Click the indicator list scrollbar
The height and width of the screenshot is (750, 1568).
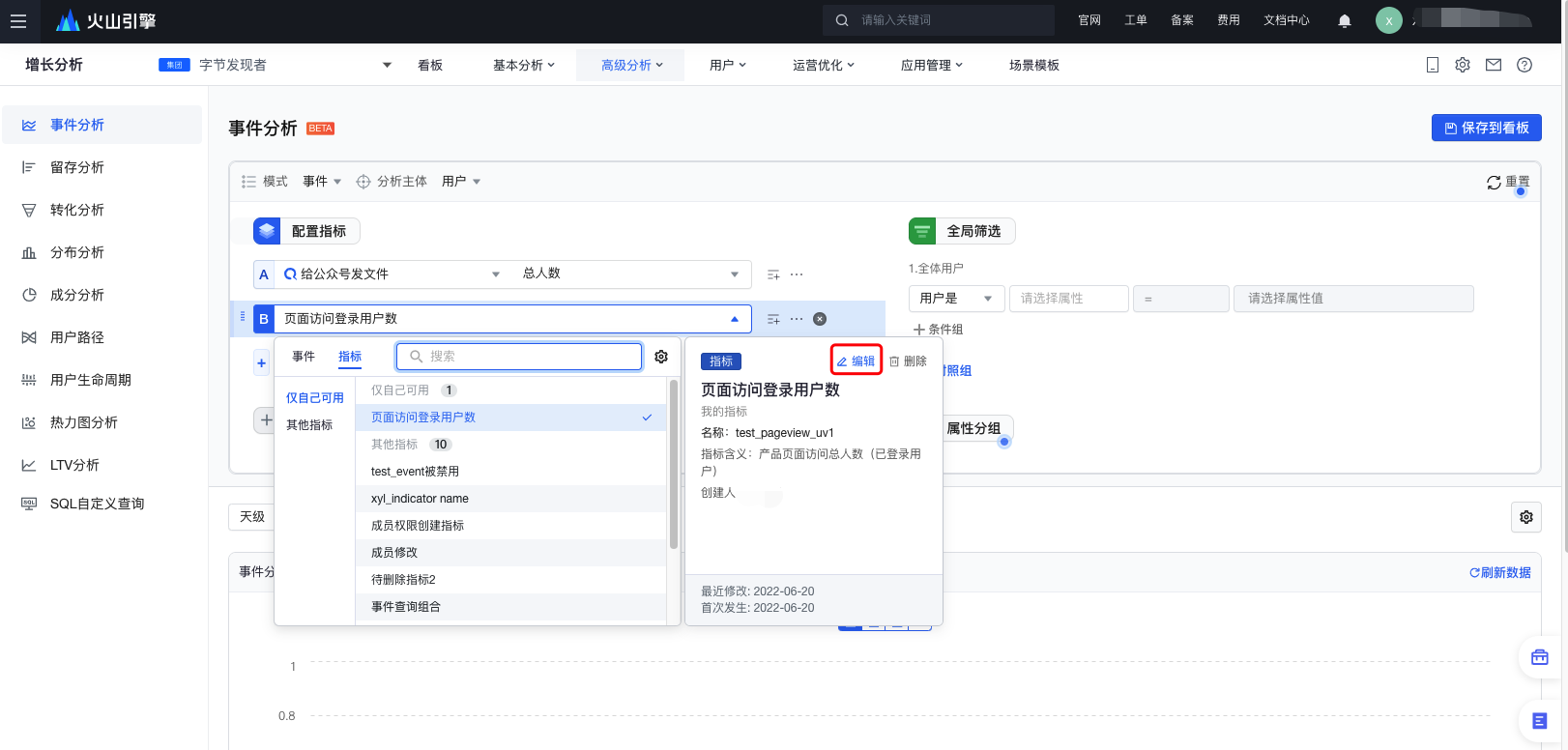(674, 464)
